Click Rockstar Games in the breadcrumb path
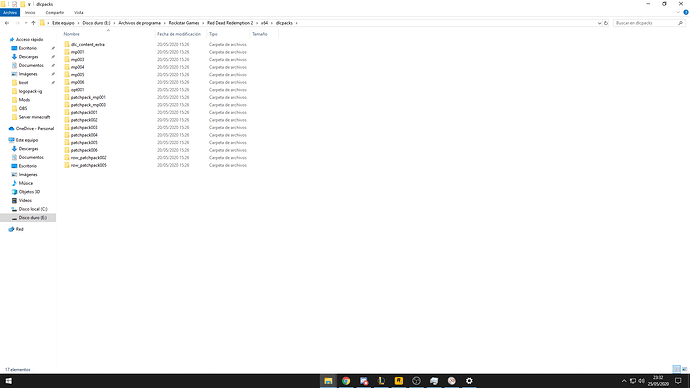This screenshot has width=690, height=388. point(184,23)
